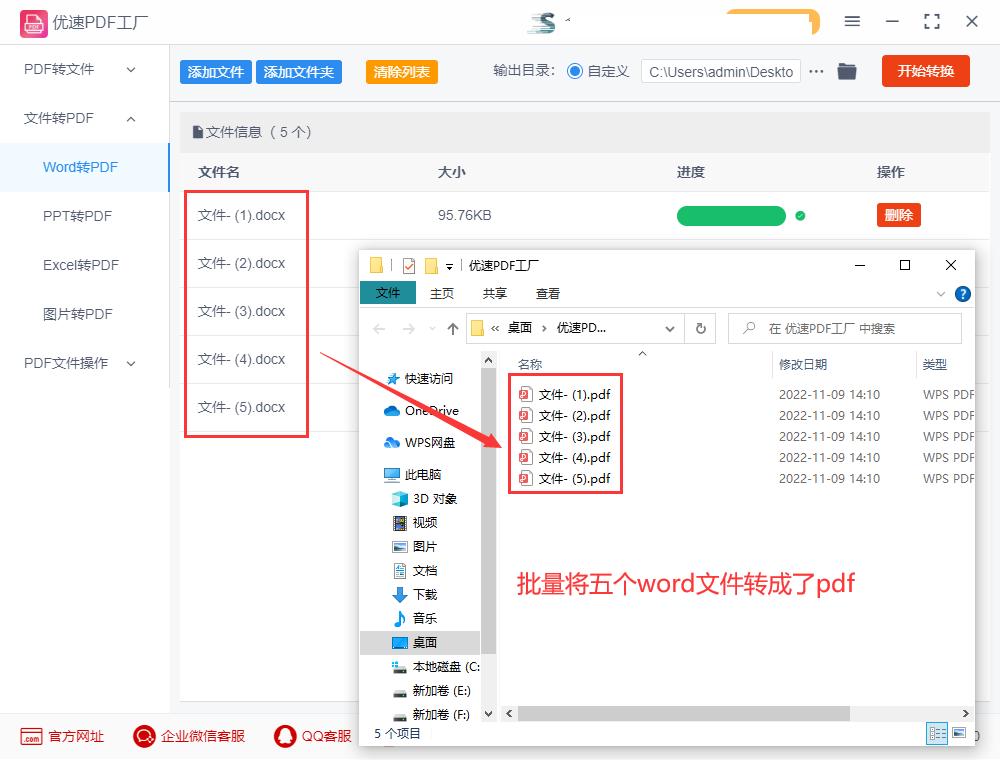Expand the PDF转文件 section chevron
This screenshot has height=760, width=1000.
pyautogui.click(x=131, y=69)
